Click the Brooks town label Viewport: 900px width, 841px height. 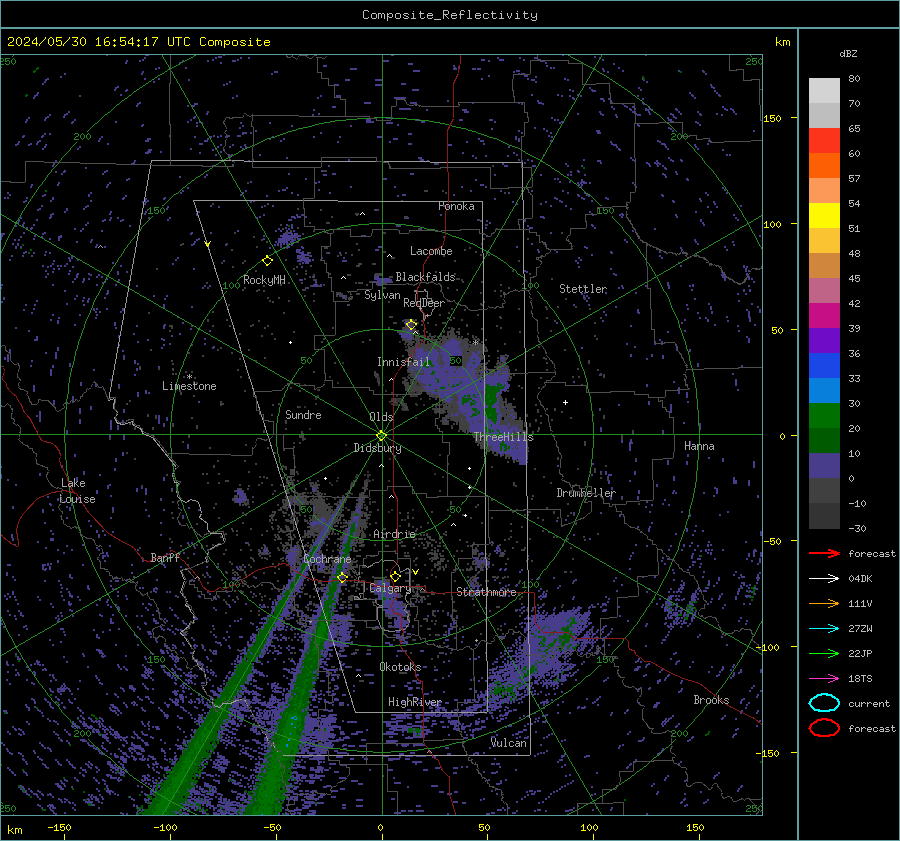point(711,700)
